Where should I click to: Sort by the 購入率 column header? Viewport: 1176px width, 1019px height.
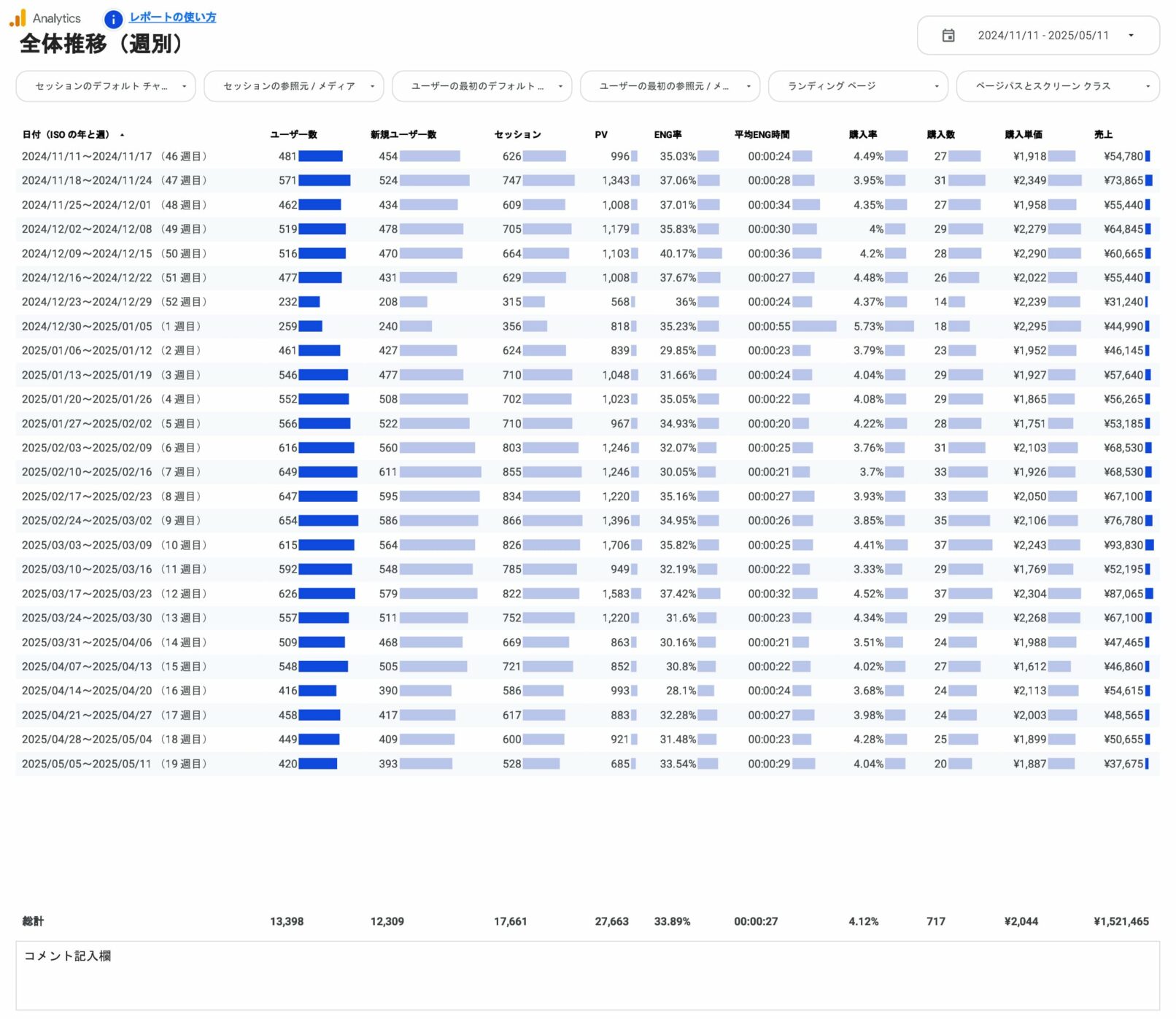coord(862,135)
